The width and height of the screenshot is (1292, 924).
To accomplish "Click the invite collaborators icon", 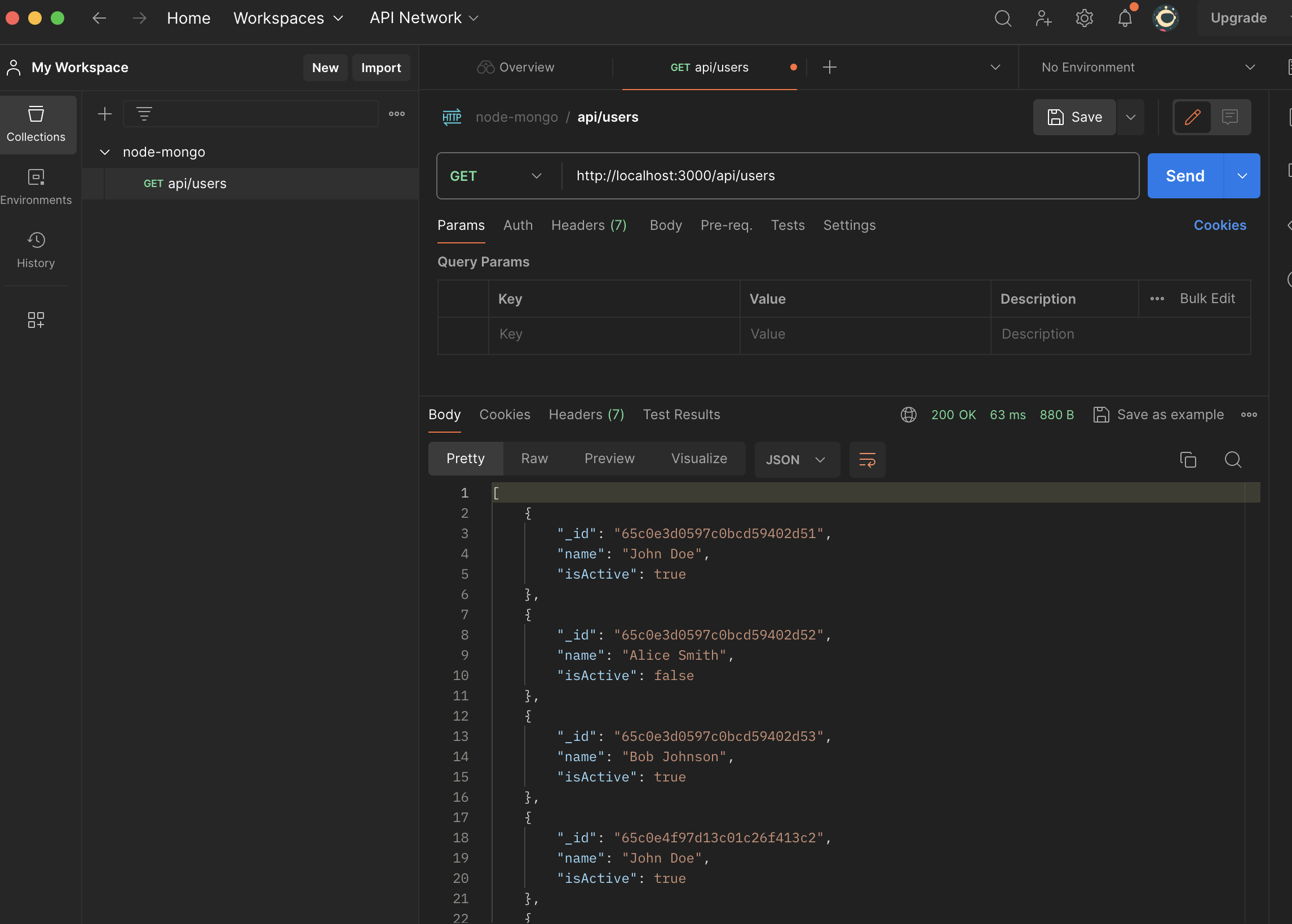I will 1043,18.
